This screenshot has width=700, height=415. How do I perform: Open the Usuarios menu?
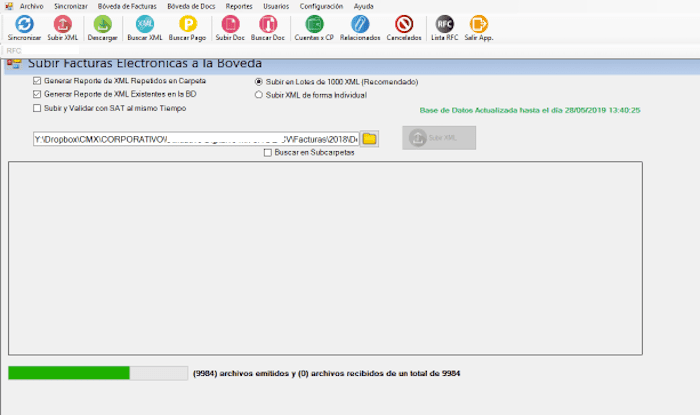[276, 6]
